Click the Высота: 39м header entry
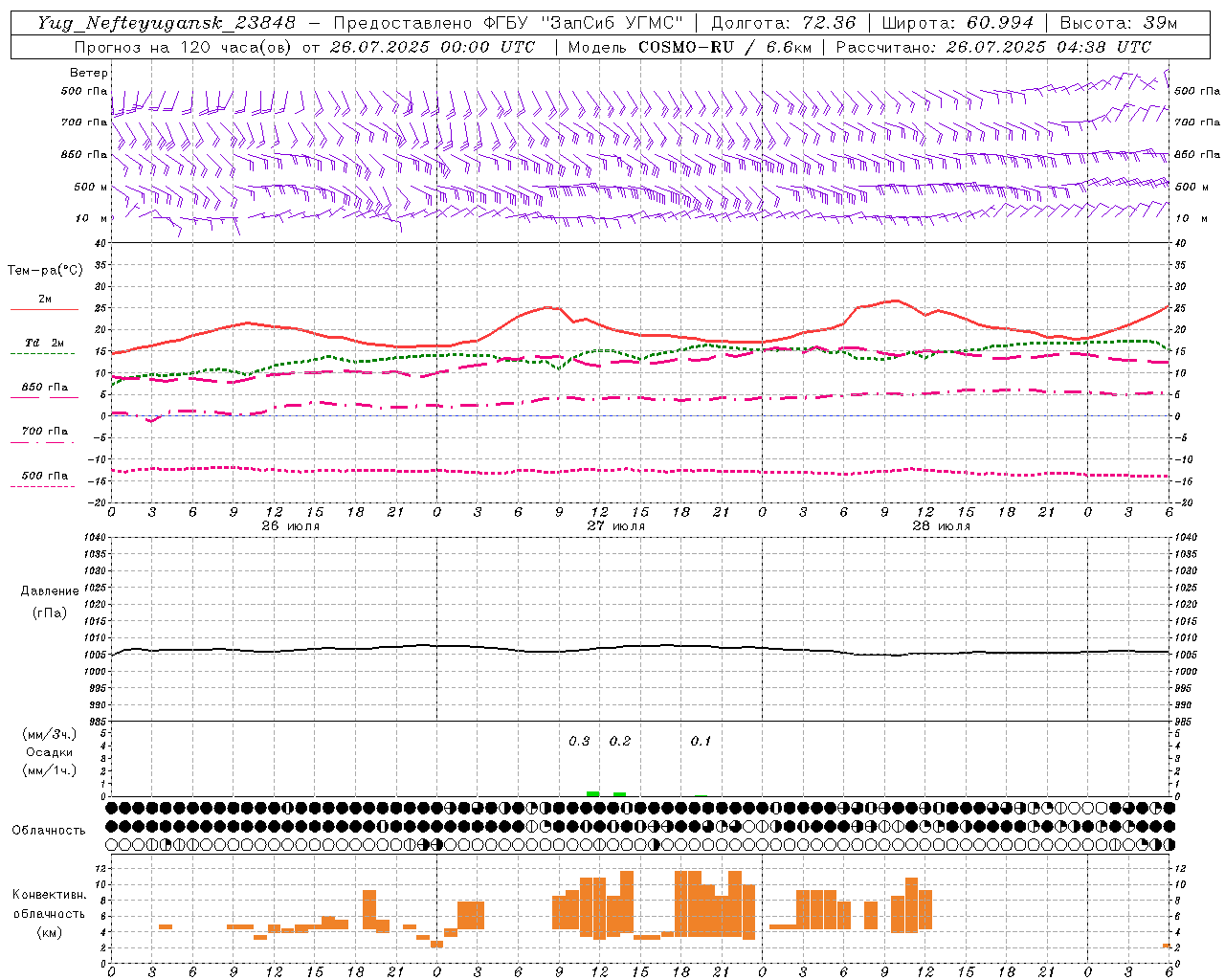The height and width of the screenshot is (980, 1225). coord(1119,23)
